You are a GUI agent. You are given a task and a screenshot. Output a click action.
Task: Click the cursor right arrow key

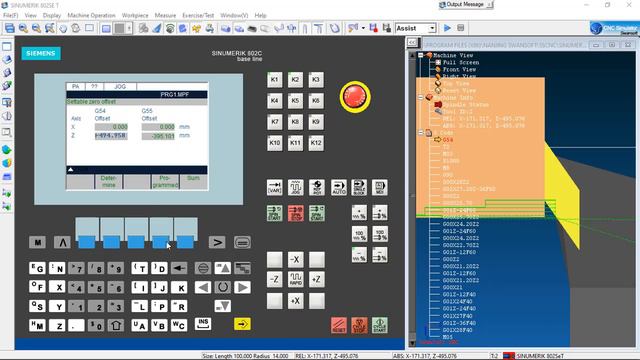tap(242, 287)
